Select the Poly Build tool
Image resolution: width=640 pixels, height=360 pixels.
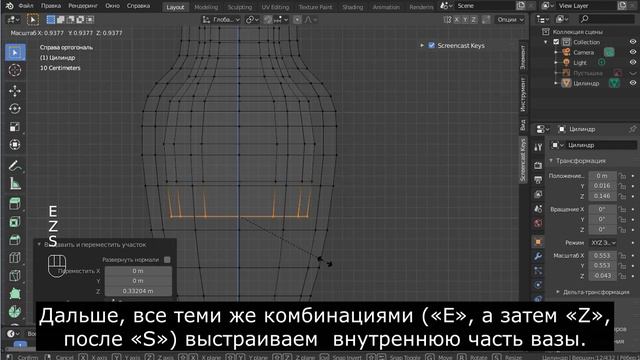point(15,293)
